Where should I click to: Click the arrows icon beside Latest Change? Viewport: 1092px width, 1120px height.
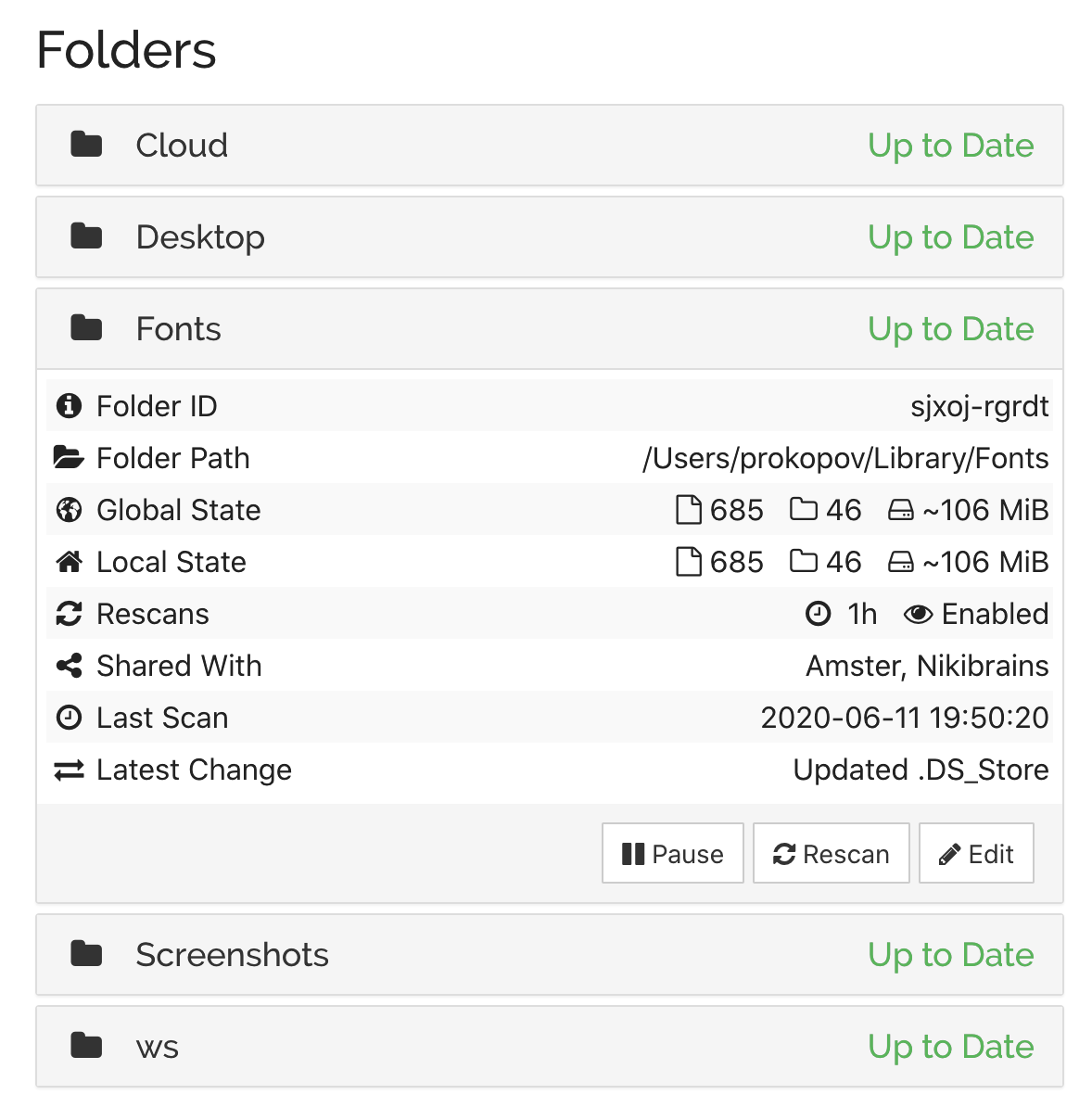(69, 770)
